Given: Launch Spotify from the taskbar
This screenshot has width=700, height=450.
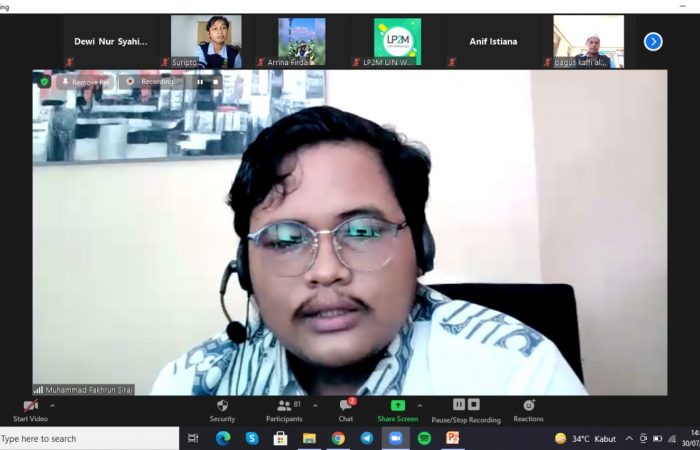Looking at the screenshot, I should pyautogui.click(x=424, y=438).
